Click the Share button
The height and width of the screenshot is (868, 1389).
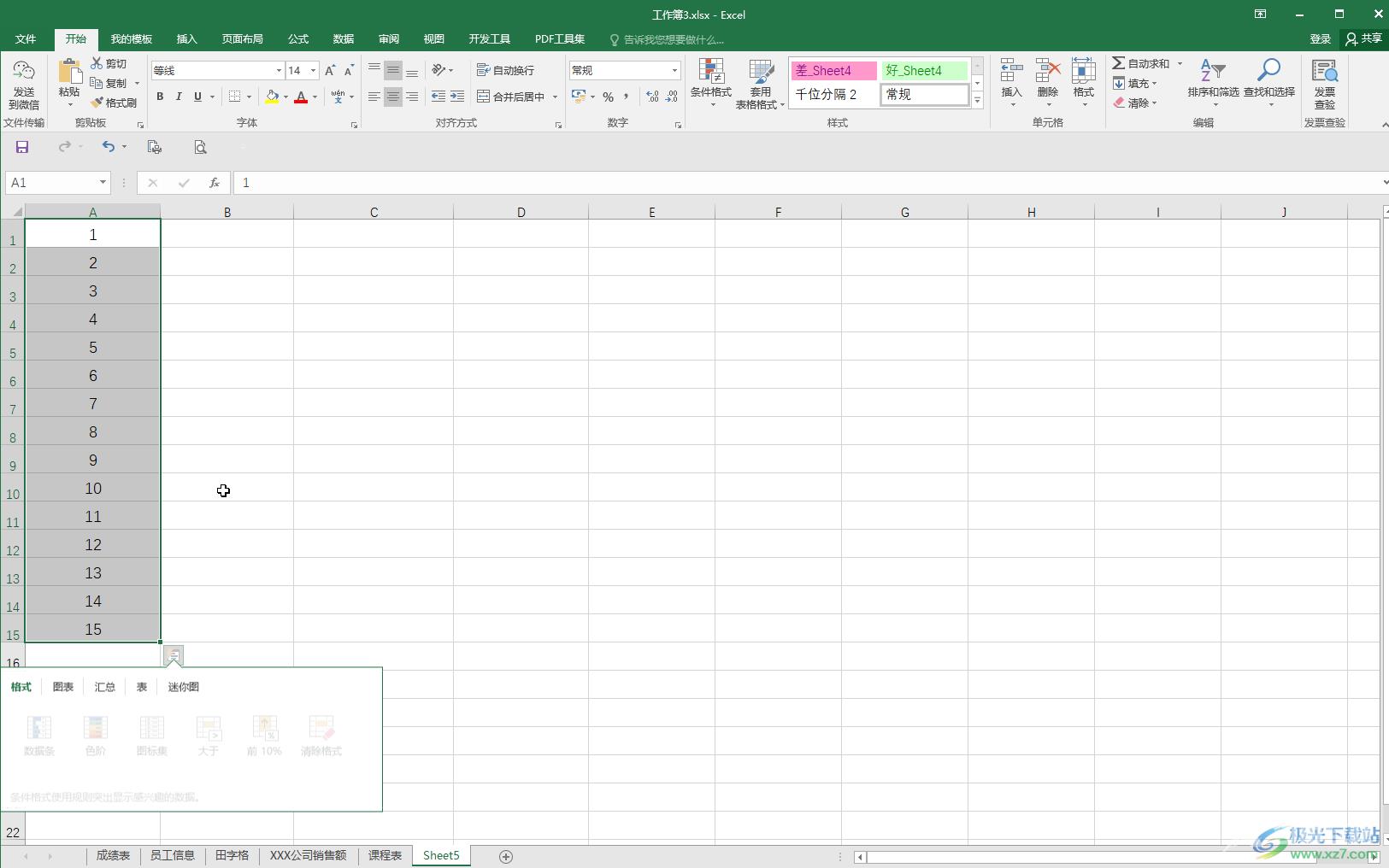coord(1363,39)
